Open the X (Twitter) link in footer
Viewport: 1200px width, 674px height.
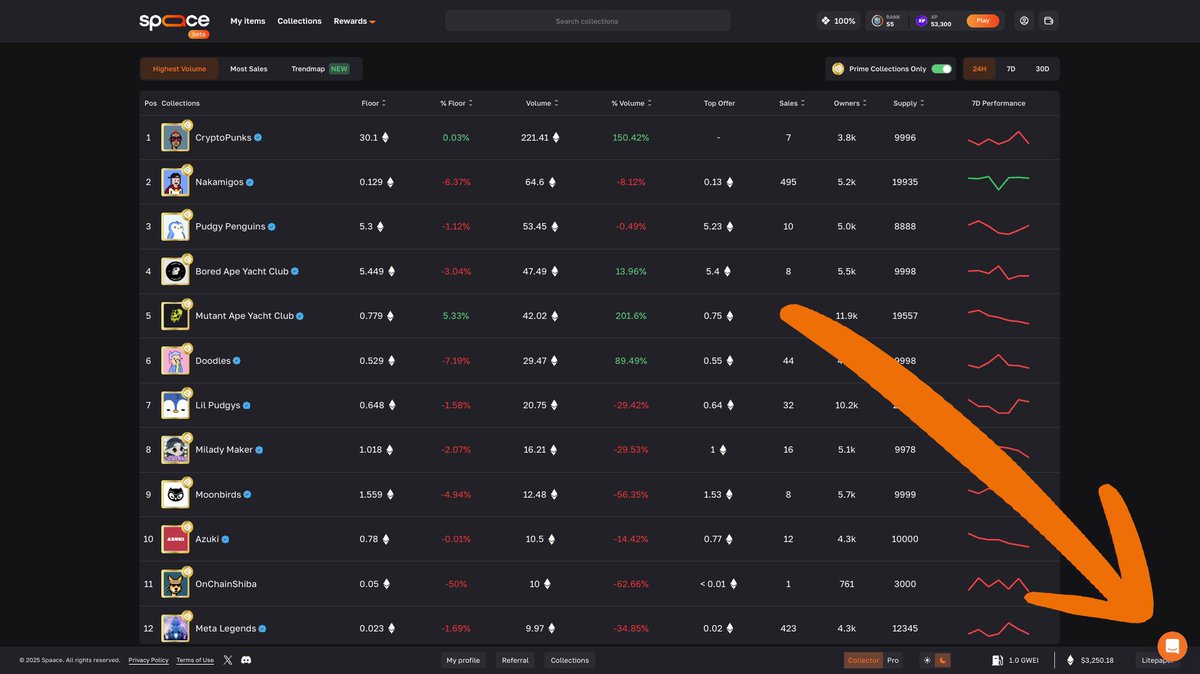[228, 660]
